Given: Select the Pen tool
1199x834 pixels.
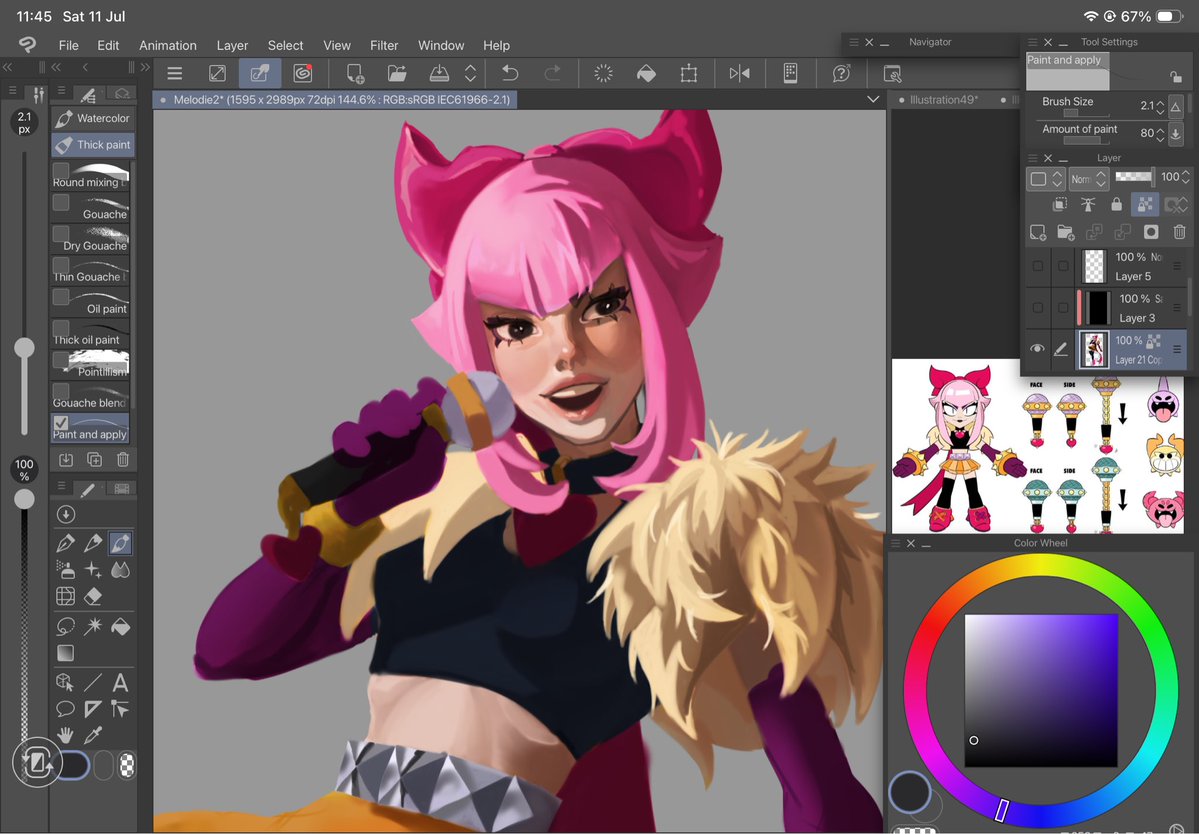Looking at the screenshot, I should pos(66,544).
